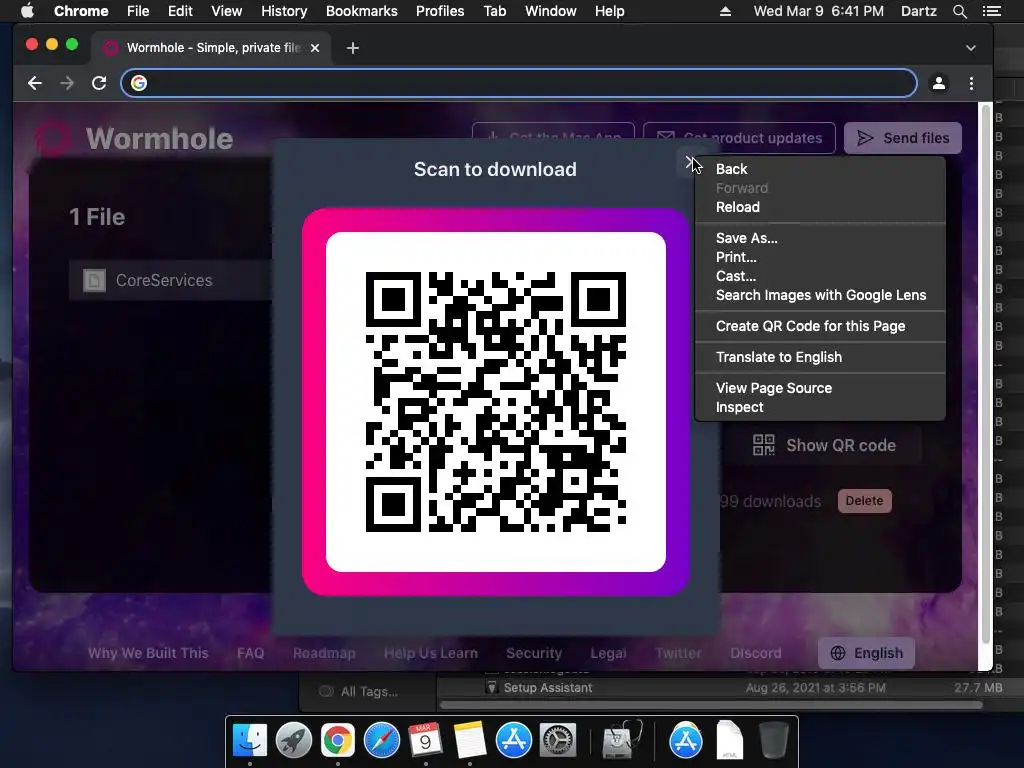Viewport: 1024px width, 768px height.
Task: Close the Wormhole tab
Action: [x=315, y=48]
